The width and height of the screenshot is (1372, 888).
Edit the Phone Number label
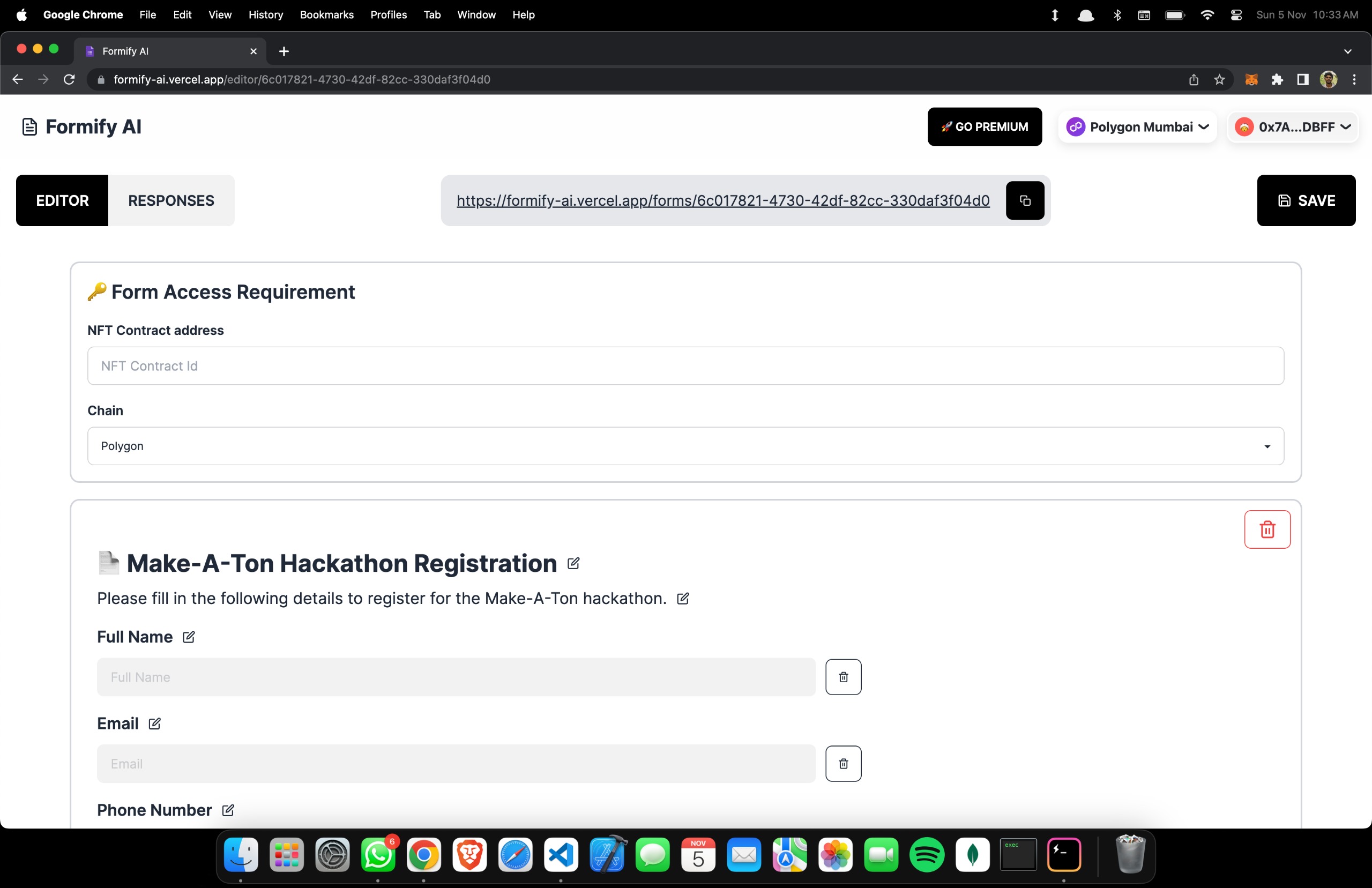[x=228, y=810]
